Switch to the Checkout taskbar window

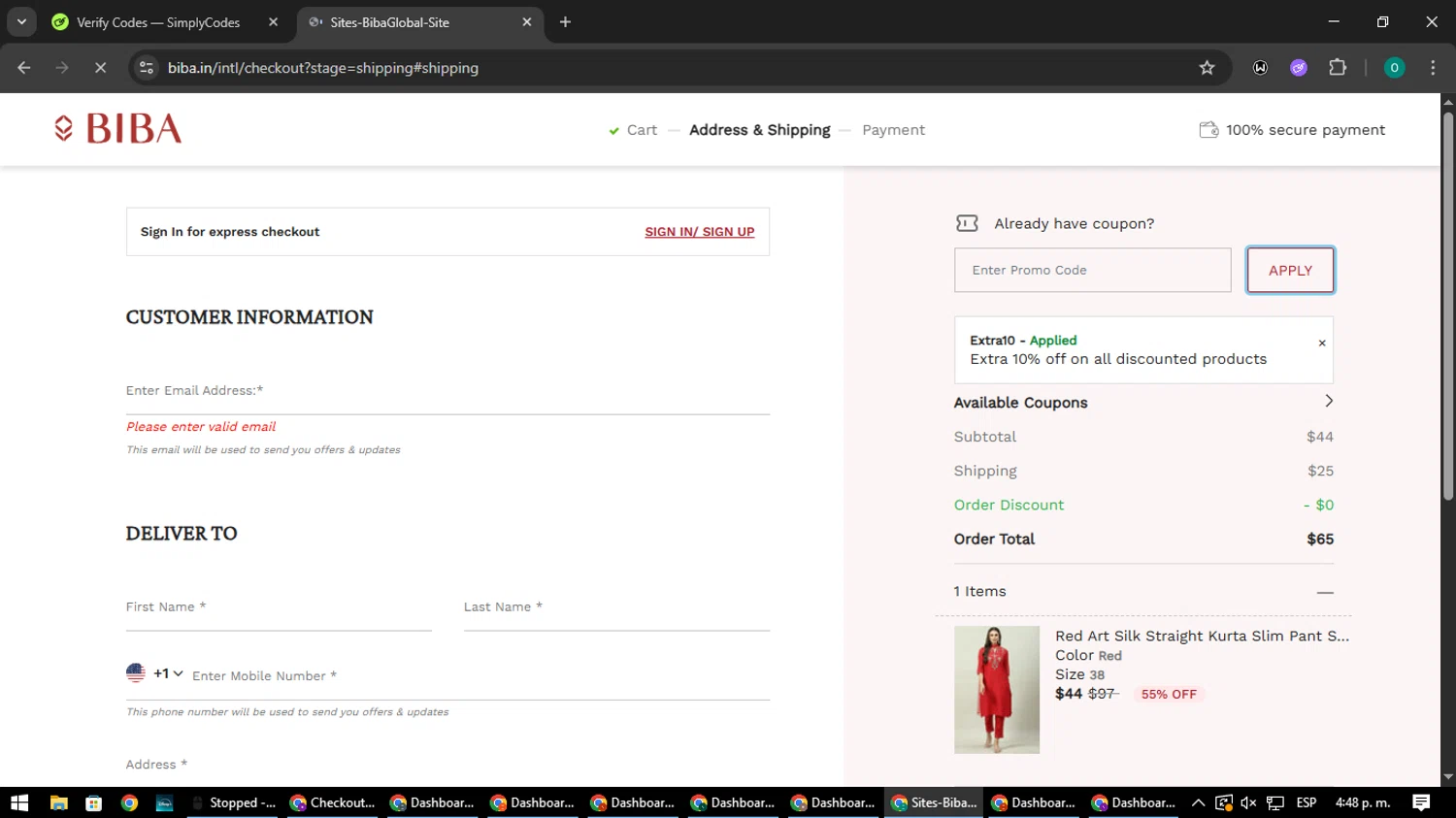333,802
